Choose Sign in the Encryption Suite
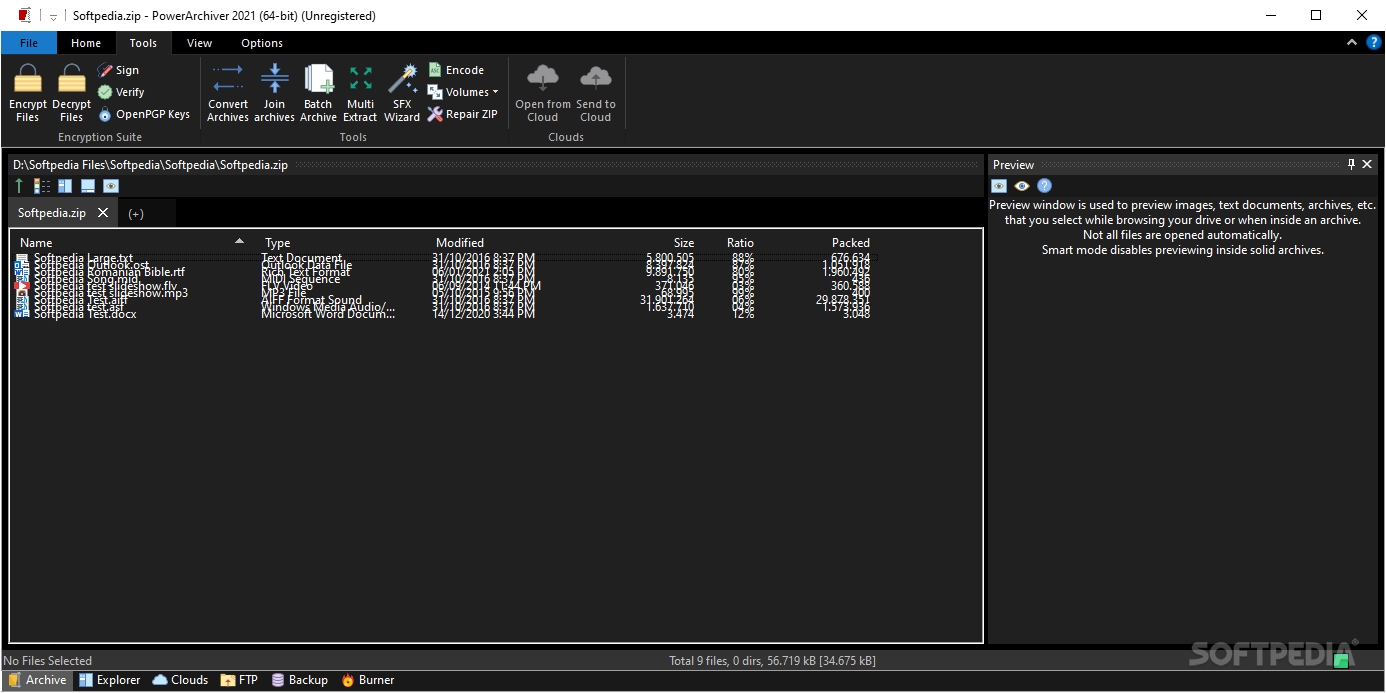 pyautogui.click(x=118, y=70)
